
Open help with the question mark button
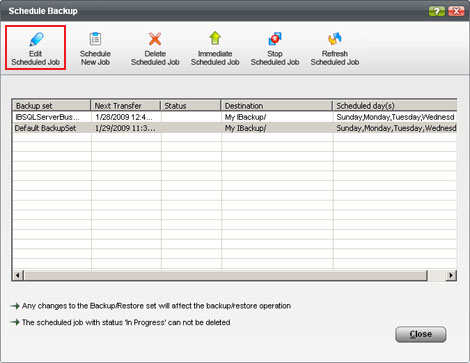point(437,11)
